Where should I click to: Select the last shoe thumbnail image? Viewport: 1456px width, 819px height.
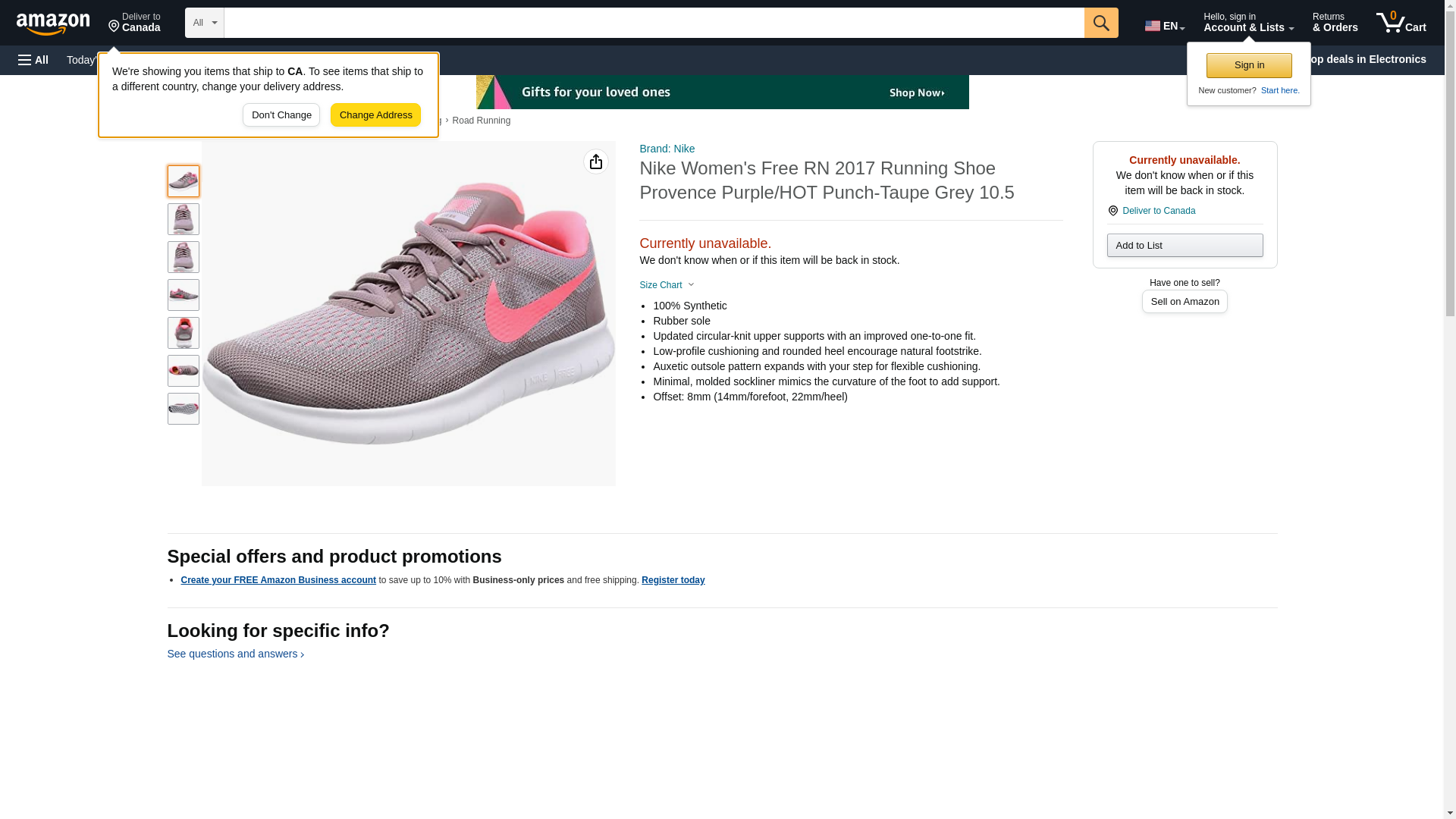point(184,409)
